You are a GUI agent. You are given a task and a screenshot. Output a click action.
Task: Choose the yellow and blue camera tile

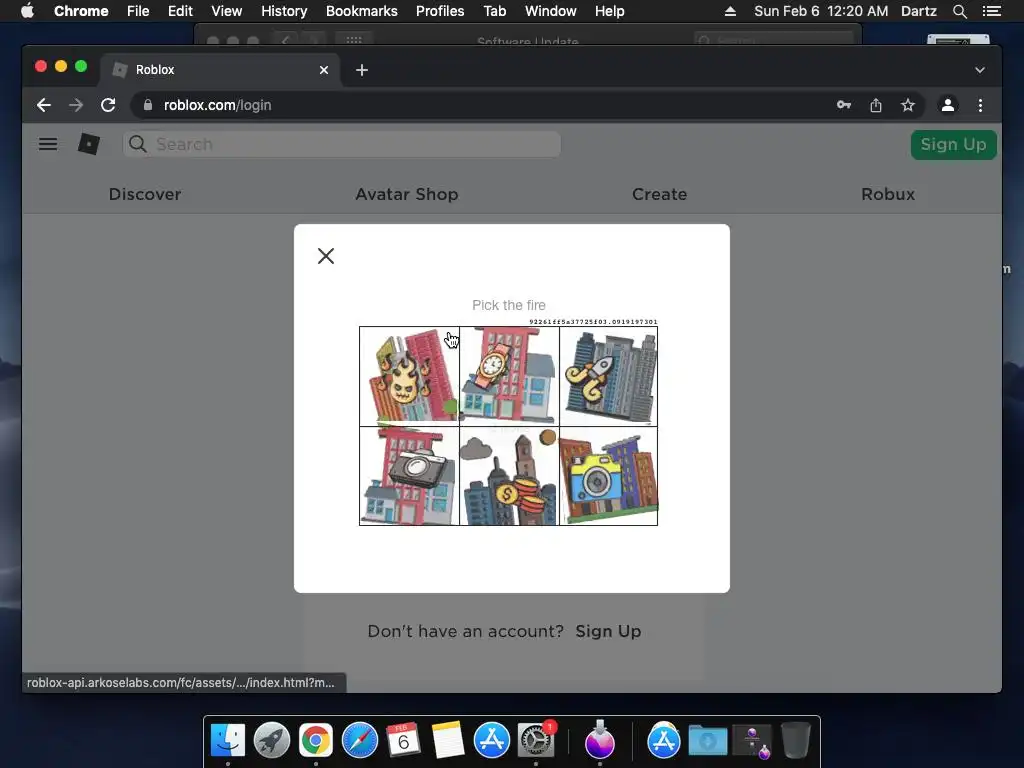(609, 476)
